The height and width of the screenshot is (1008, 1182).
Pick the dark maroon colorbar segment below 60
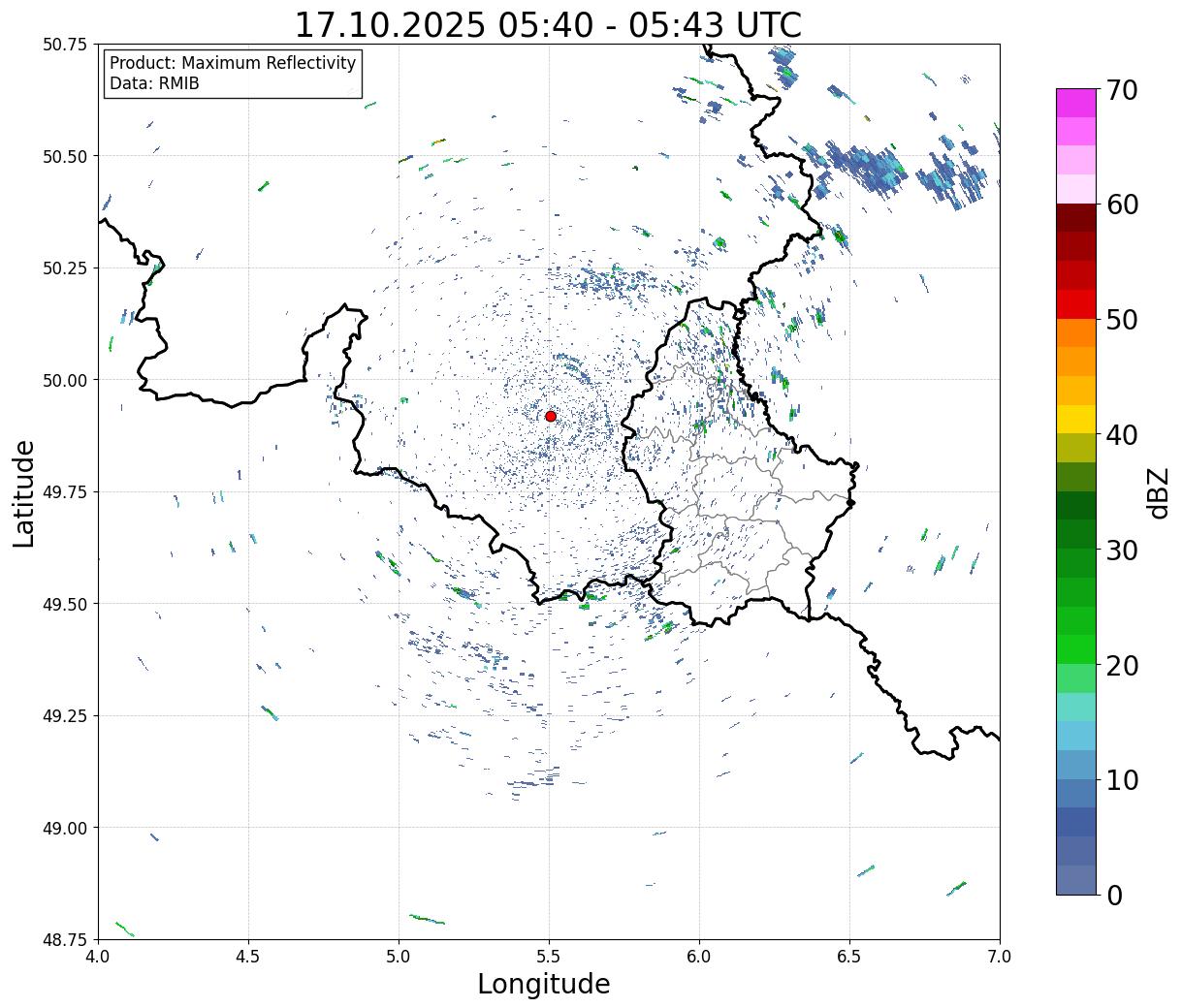coord(1076,218)
